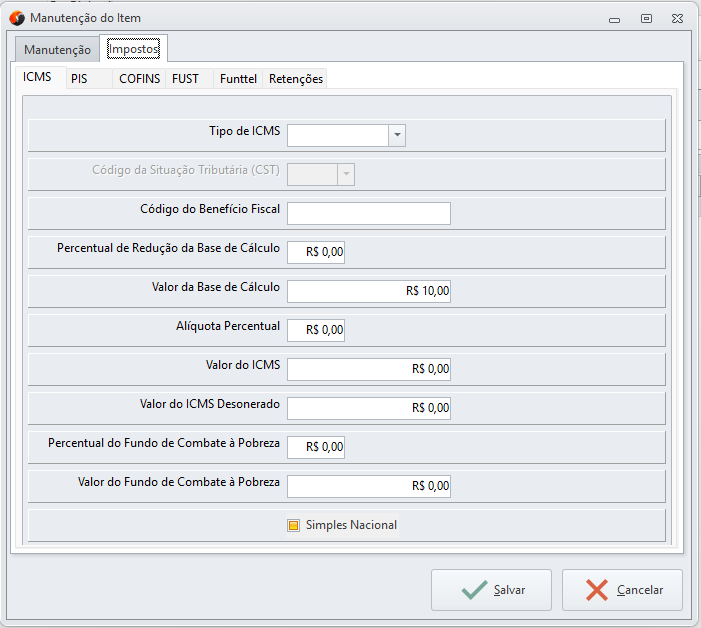Screen dimensions: 701x628
Task: Open the Retenções tab
Action: (296, 78)
